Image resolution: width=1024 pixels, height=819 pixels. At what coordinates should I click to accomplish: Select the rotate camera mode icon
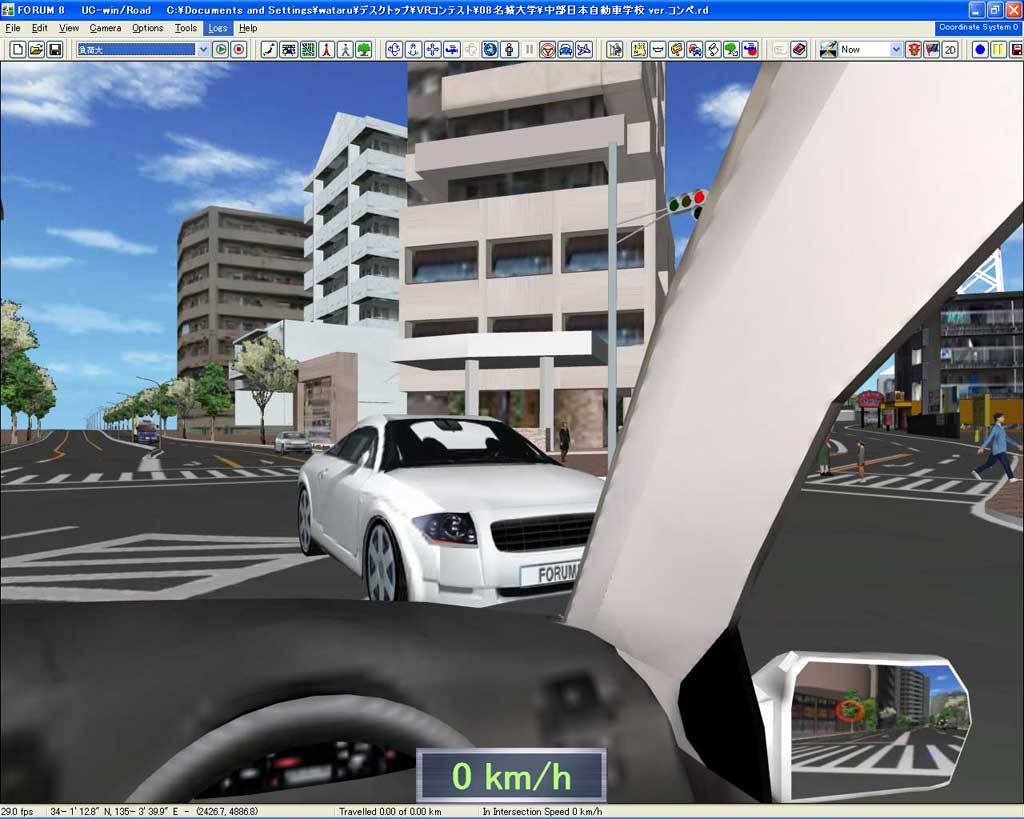(x=394, y=50)
